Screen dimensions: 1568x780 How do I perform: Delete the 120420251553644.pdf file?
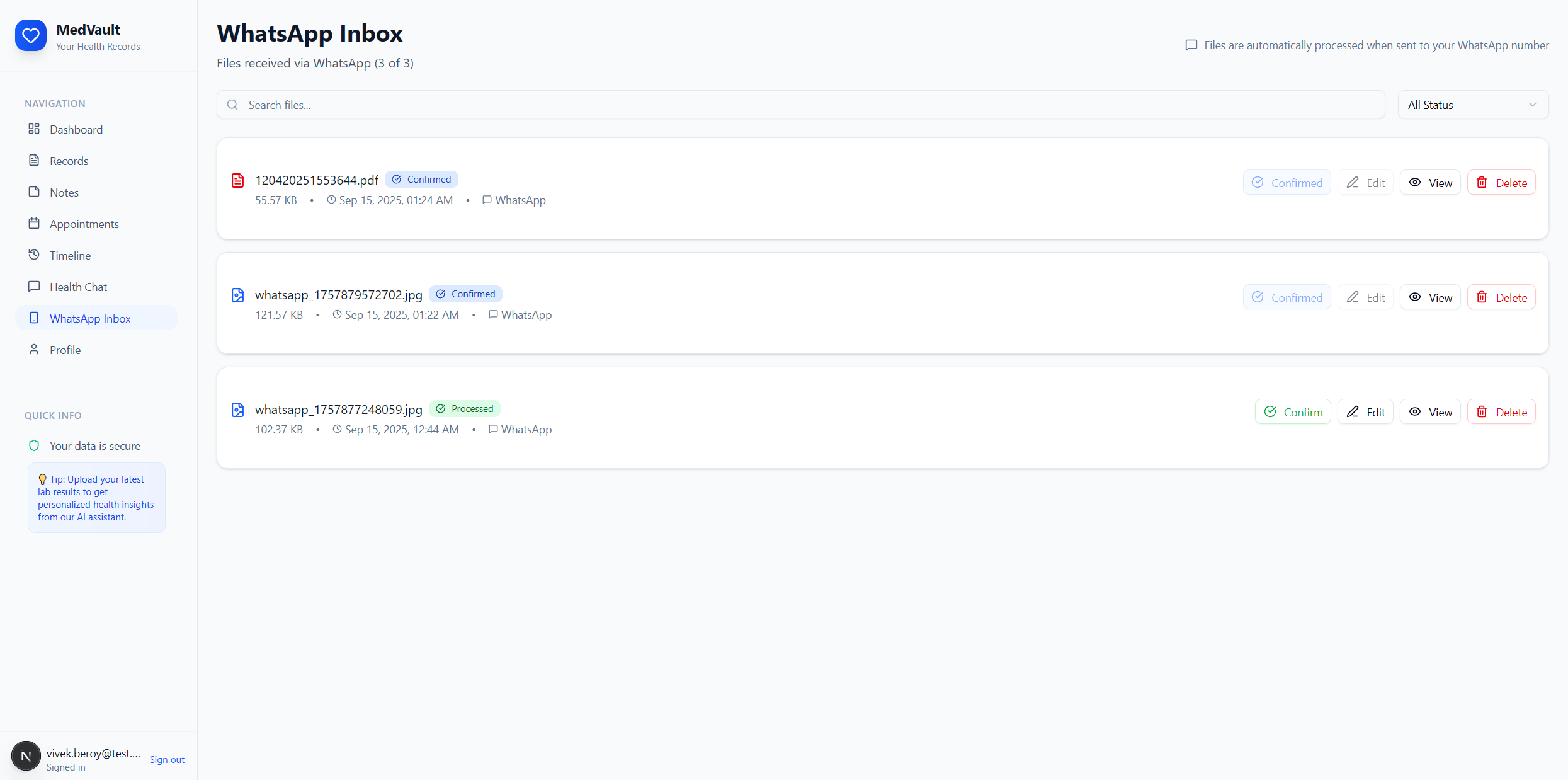pyautogui.click(x=1501, y=183)
